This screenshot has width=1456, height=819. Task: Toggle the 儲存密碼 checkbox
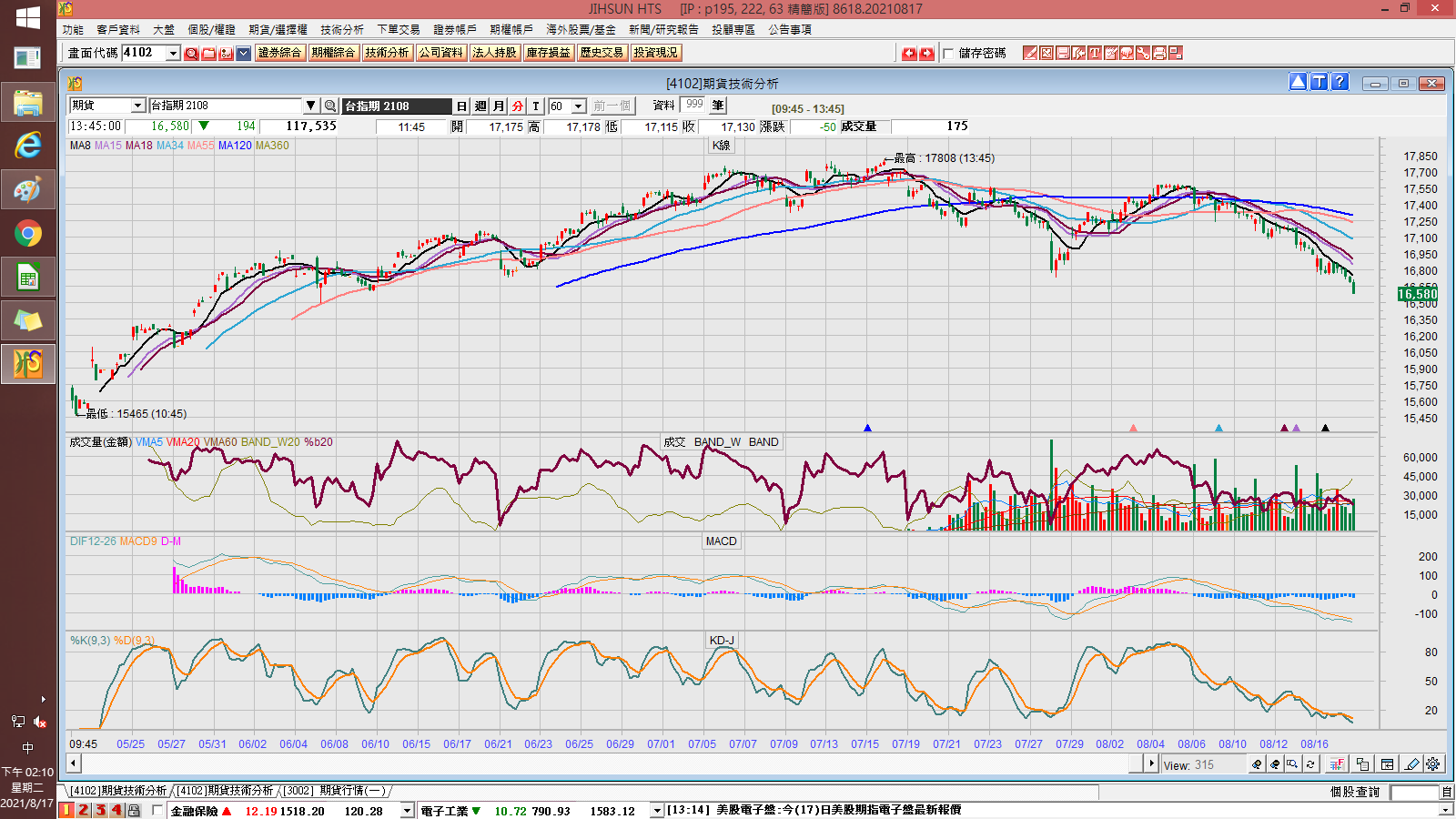(948, 54)
